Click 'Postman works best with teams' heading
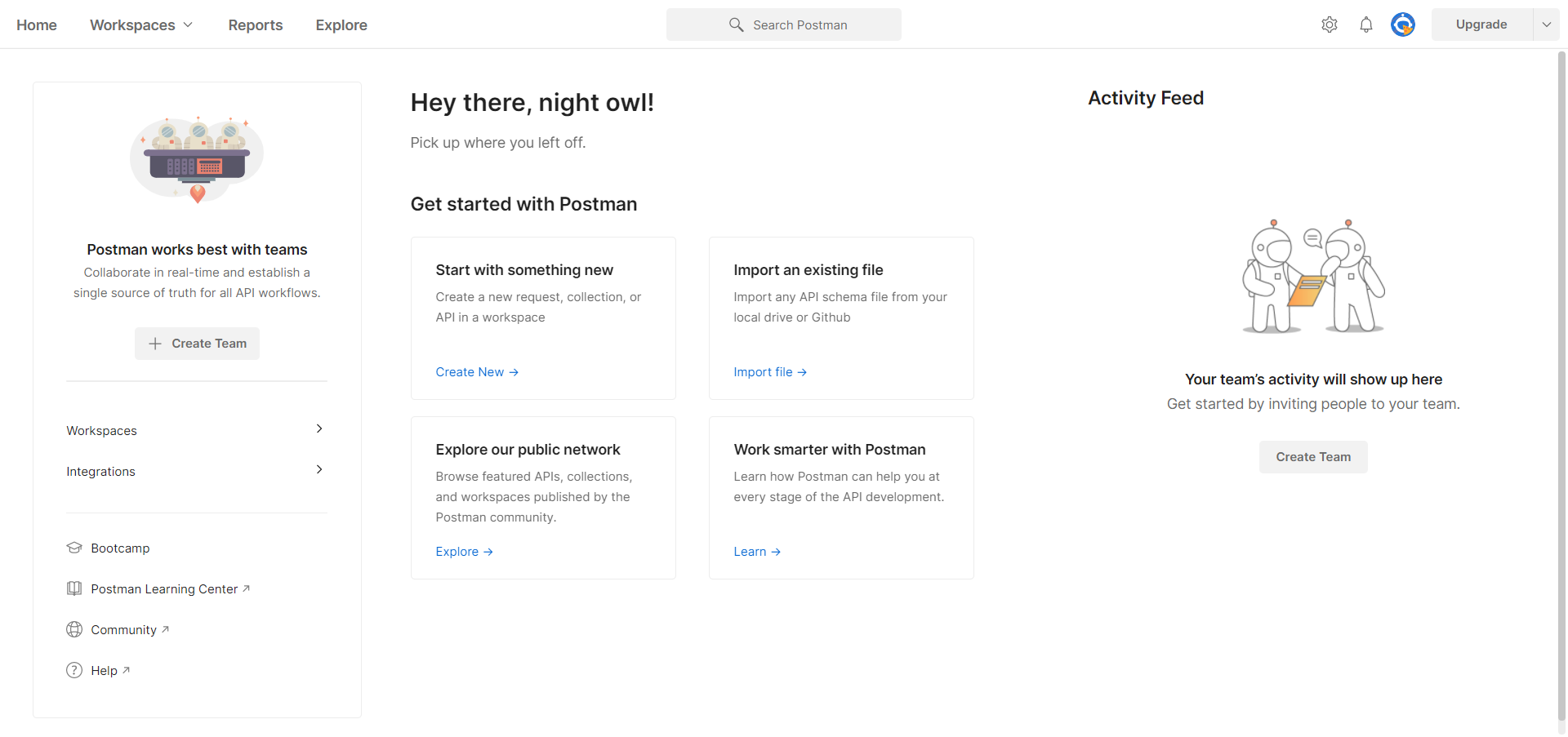The image size is (1568, 737). [197, 250]
